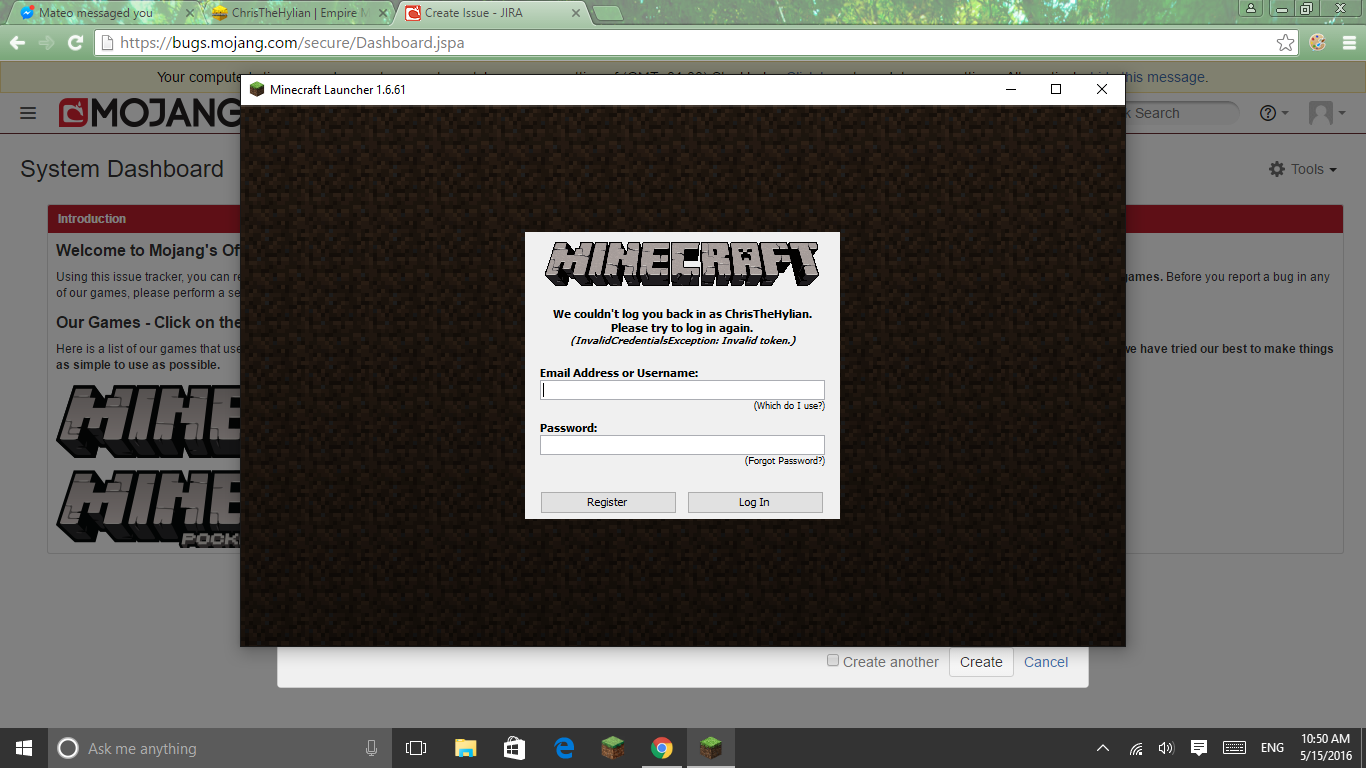This screenshot has width=1366, height=768.
Task: Click the active Minecraft Launcher taskbar icon
Action: point(710,748)
